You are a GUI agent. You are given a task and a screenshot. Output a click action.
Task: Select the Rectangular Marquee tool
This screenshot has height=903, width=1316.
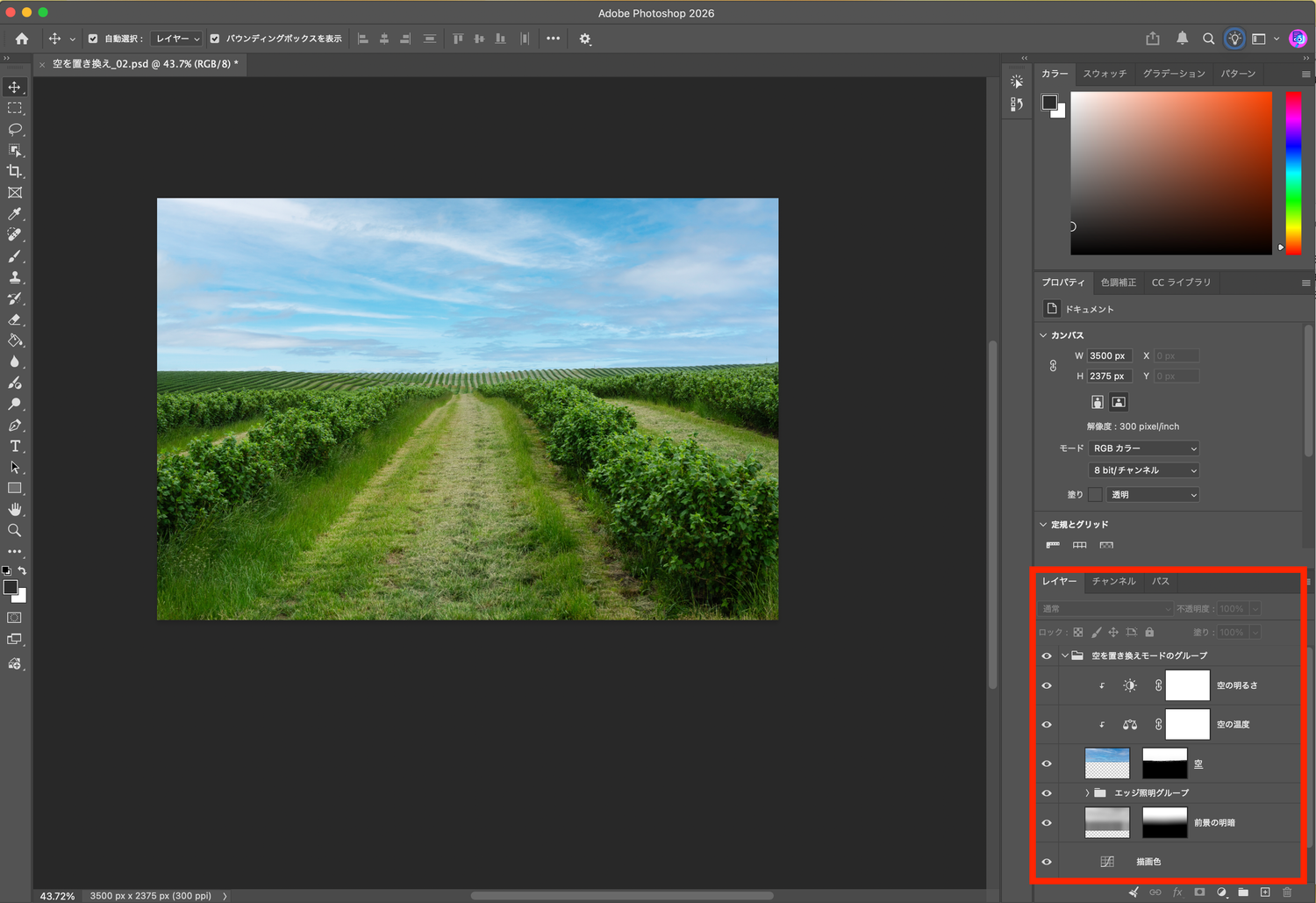(15, 108)
